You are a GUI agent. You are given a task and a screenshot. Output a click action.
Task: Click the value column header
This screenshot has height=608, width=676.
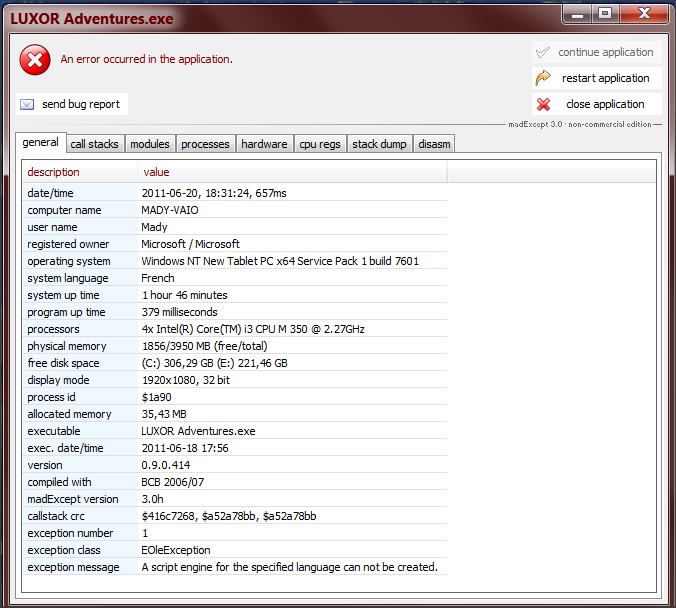[292, 172]
